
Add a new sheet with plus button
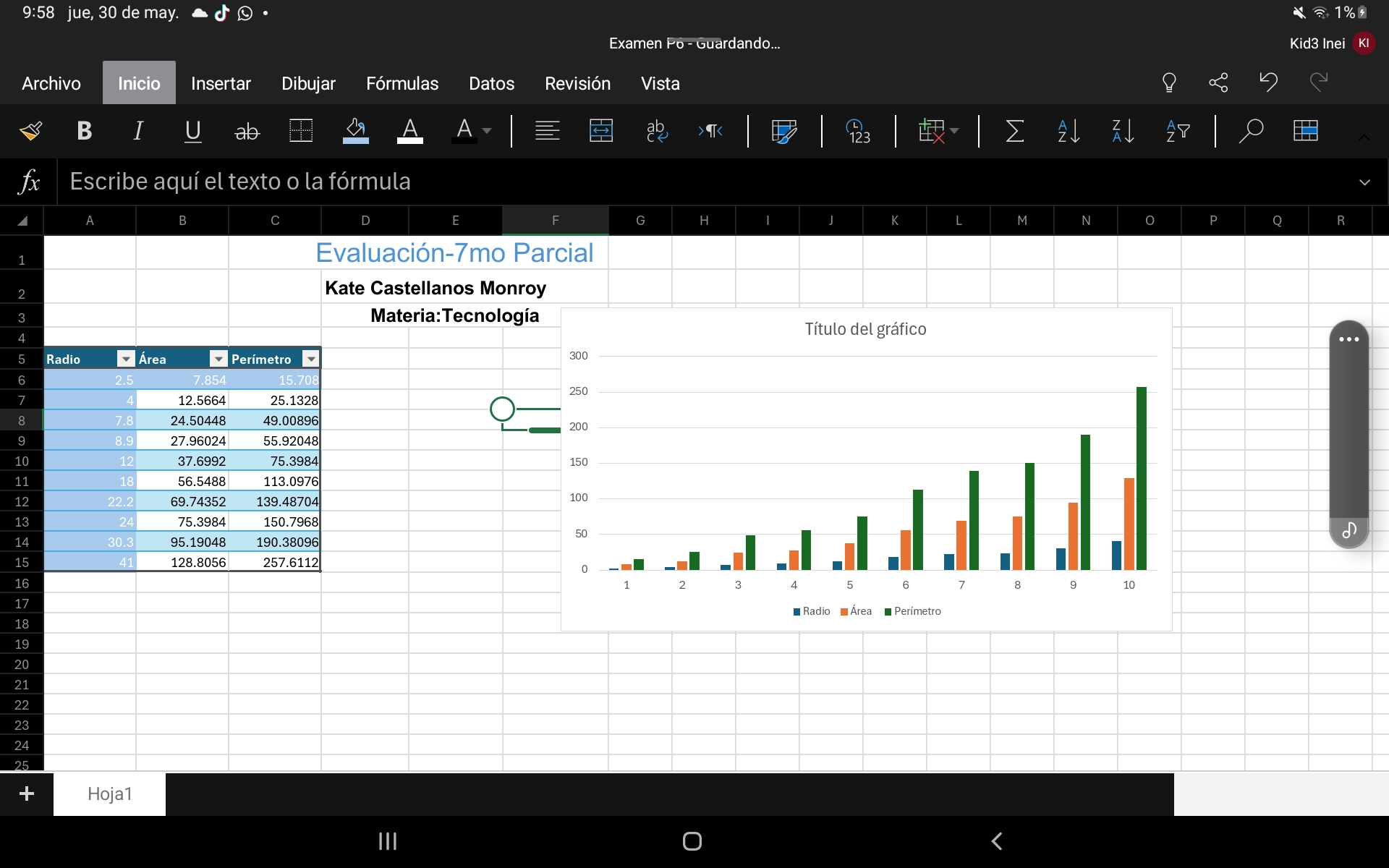click(27, 793)
